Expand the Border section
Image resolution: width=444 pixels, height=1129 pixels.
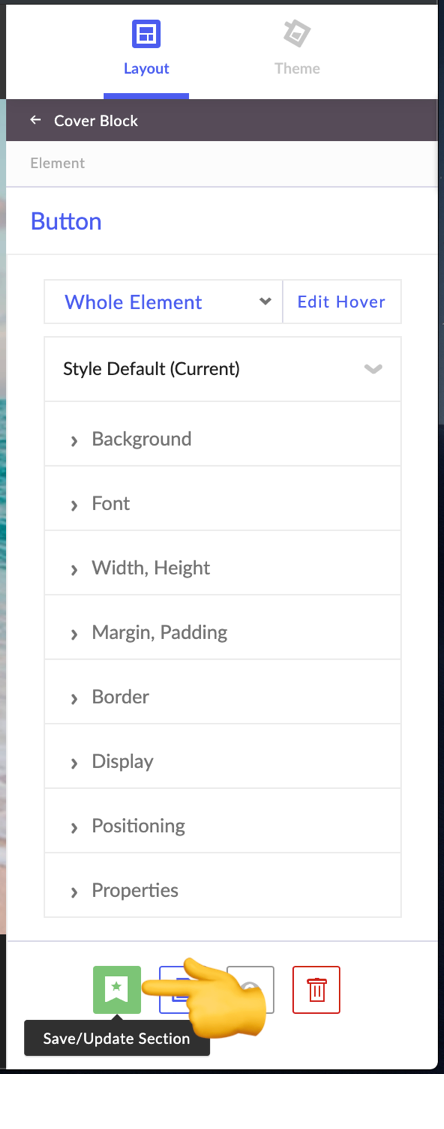coord(222,697)
